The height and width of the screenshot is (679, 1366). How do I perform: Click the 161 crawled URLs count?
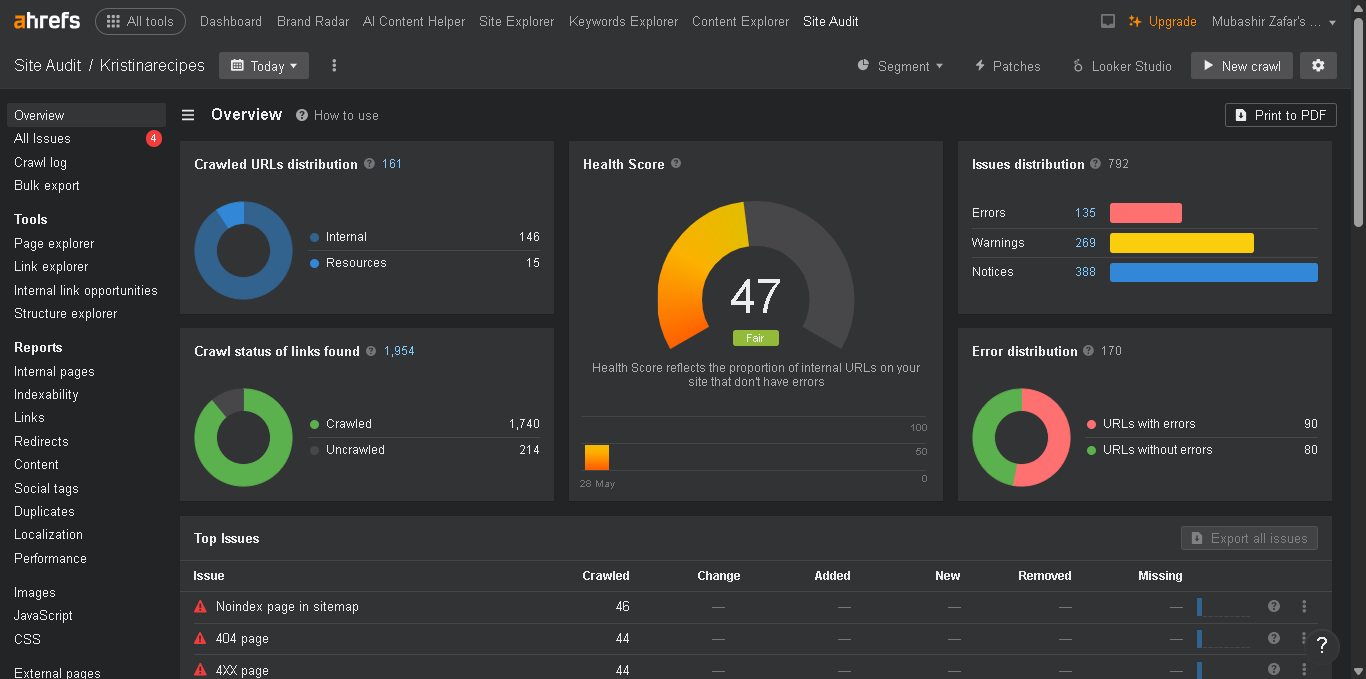click(x=392, y=164)
